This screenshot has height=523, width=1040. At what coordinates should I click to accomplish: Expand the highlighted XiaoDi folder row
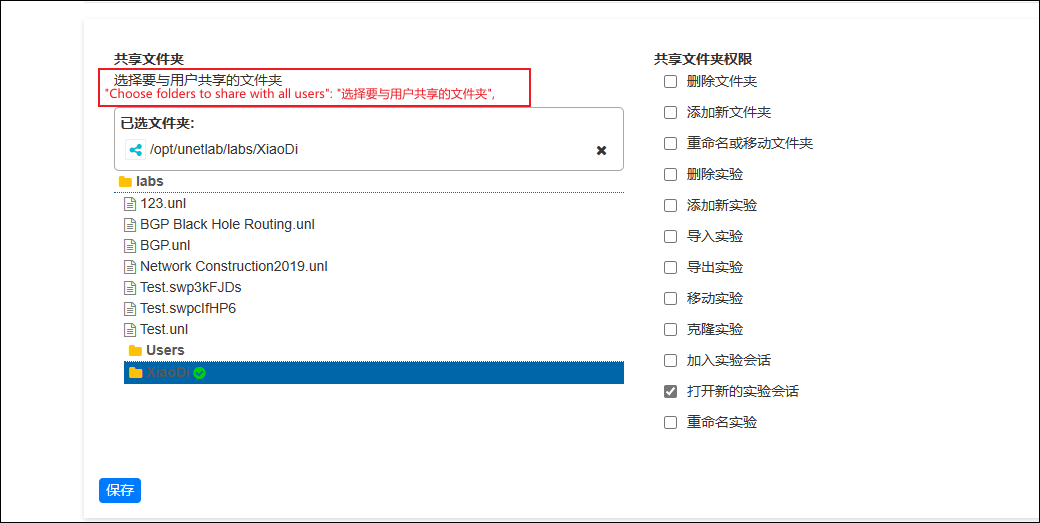pyautogui.click(x=374, y=373)
